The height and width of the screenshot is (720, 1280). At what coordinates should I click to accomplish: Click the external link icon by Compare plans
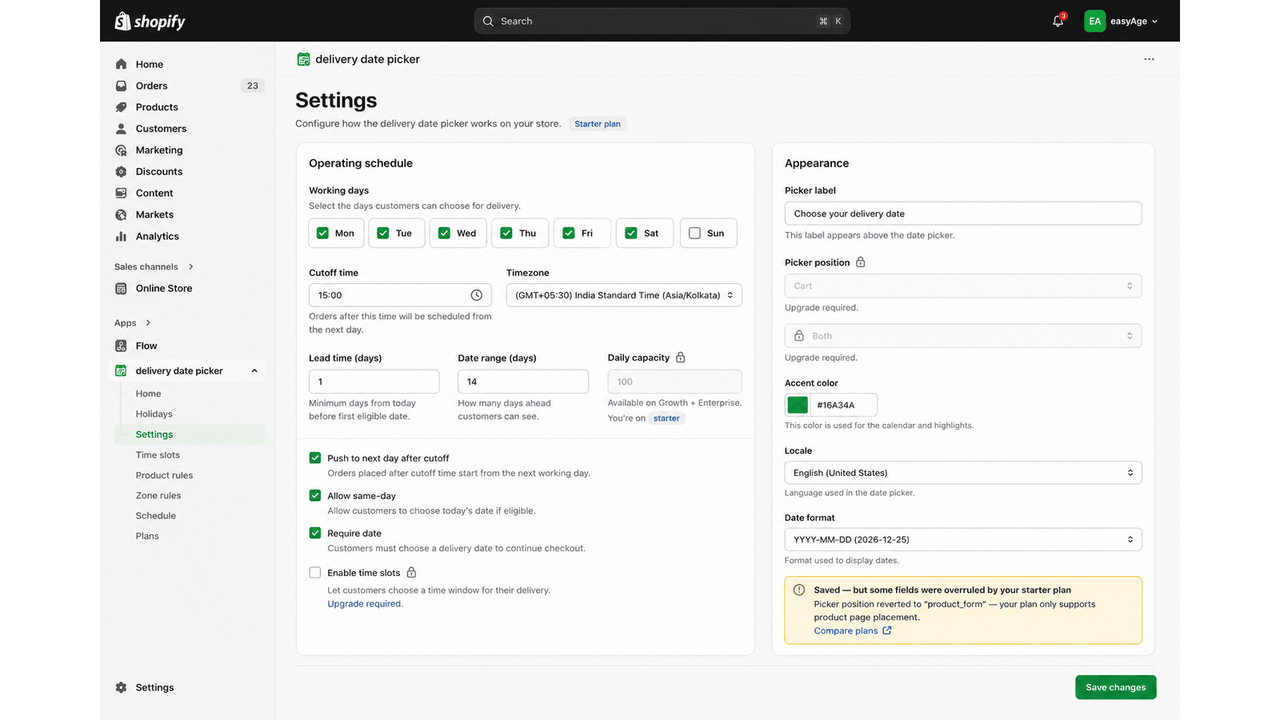(x=887, y=631)
